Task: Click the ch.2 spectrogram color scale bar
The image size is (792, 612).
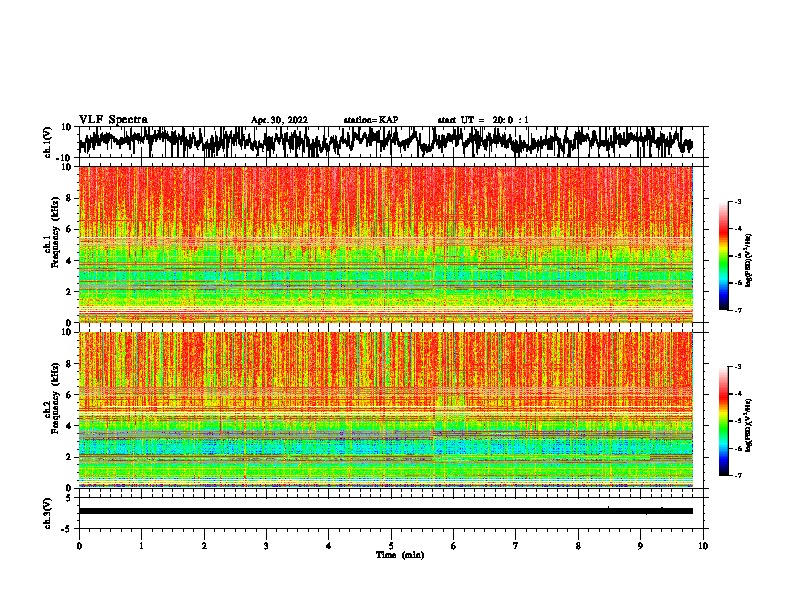Action: click(723, 421)
